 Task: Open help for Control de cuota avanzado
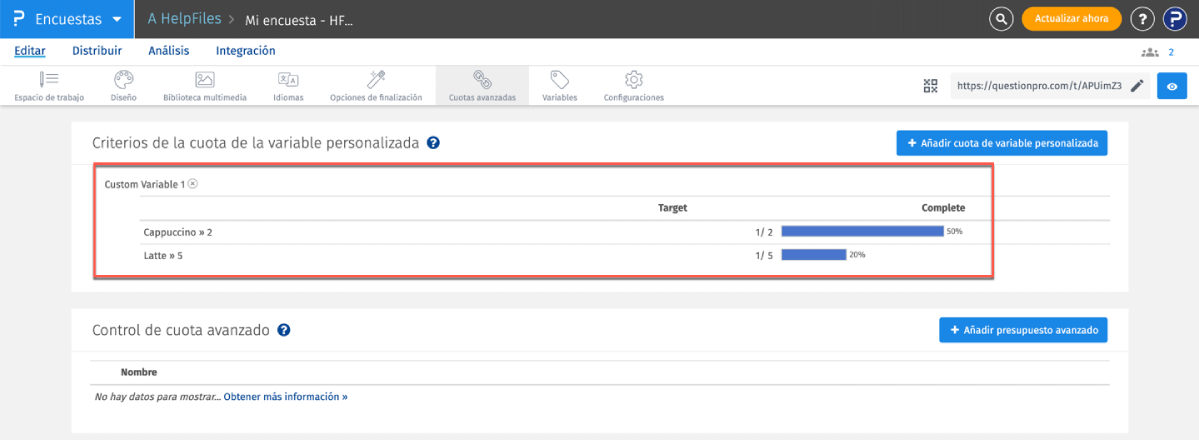(283, 331)
